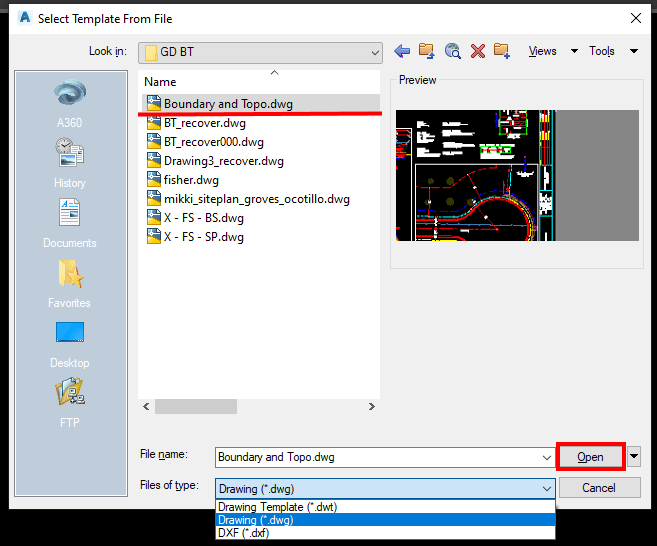Click the icon of Boundary and Topo.dwg
657x546 pixels.
154,104
